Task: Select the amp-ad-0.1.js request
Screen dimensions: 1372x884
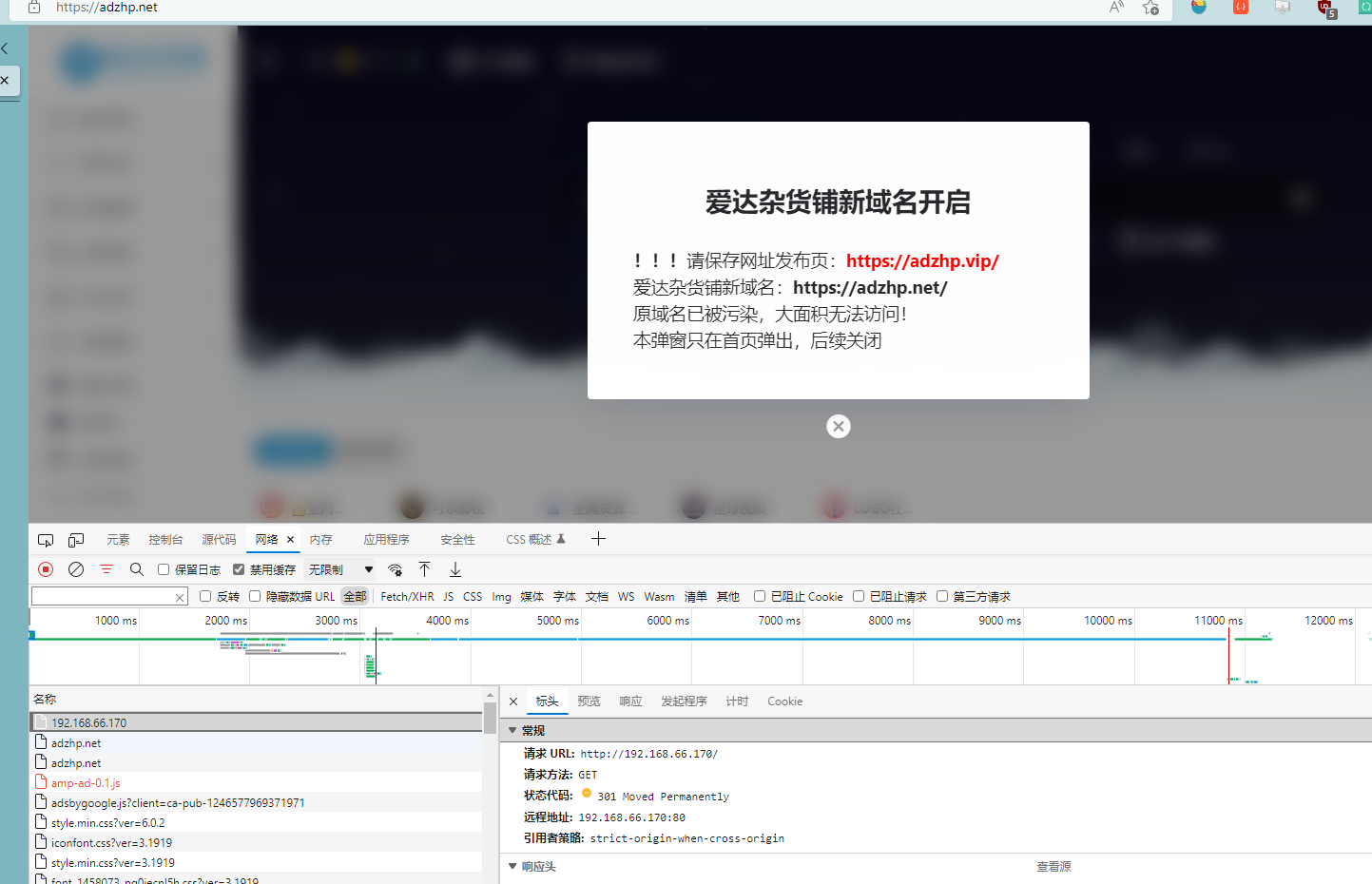Action: [x=257, y=782]
